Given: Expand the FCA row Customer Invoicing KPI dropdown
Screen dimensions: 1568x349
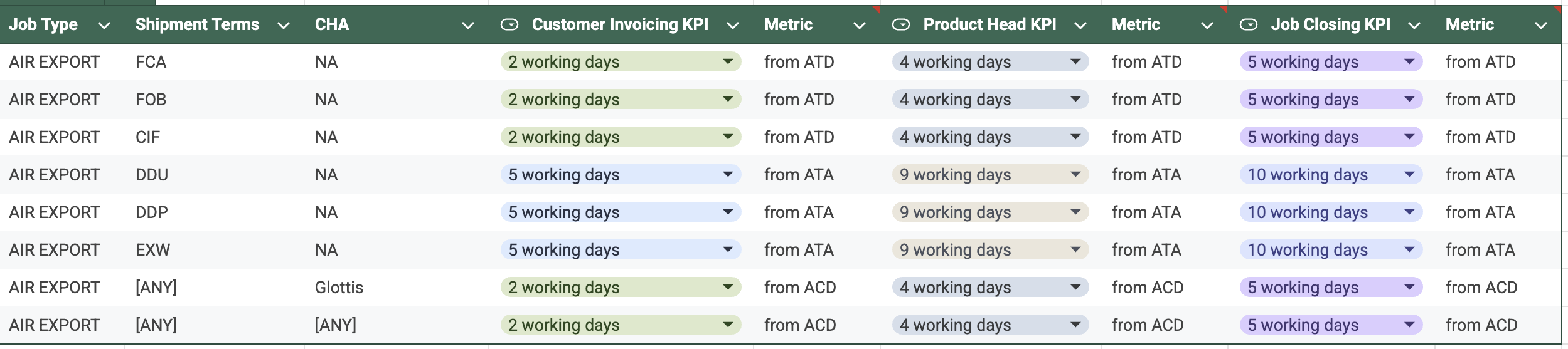Looking at the screenshot, I should [x=728, y=62].
